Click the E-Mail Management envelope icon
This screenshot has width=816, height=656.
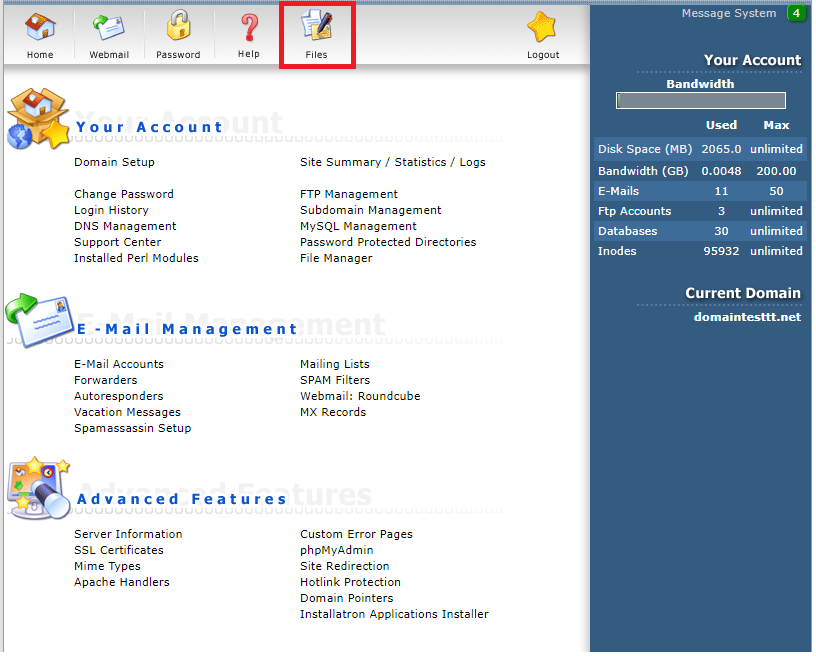coord(39,321)
